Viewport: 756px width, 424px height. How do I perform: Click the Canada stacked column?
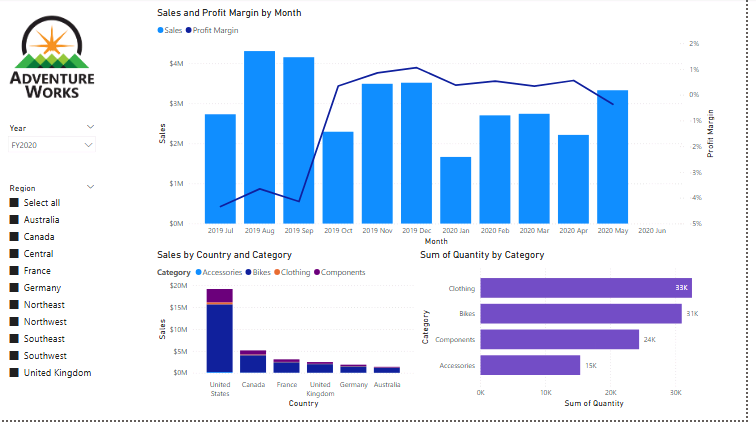252,362
